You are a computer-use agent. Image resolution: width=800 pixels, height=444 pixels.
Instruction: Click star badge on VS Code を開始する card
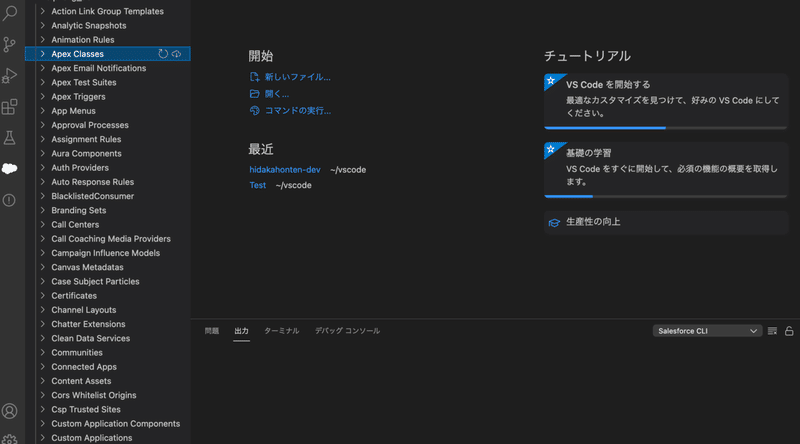[x=551, y=80]
